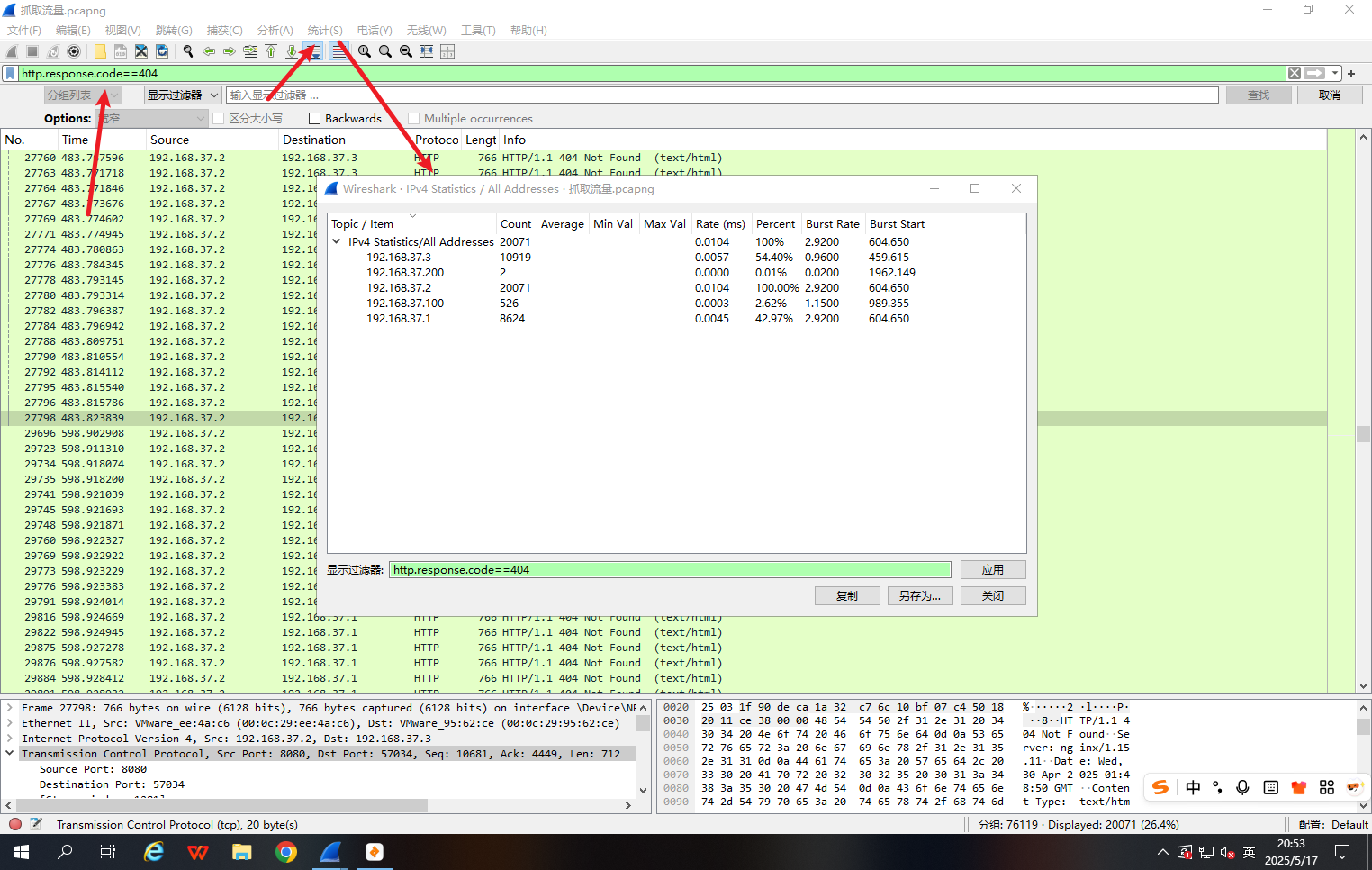This screenshot has width=1372, height=870.
Task: Reset packet text to normal size
Action: coord(406,51)
